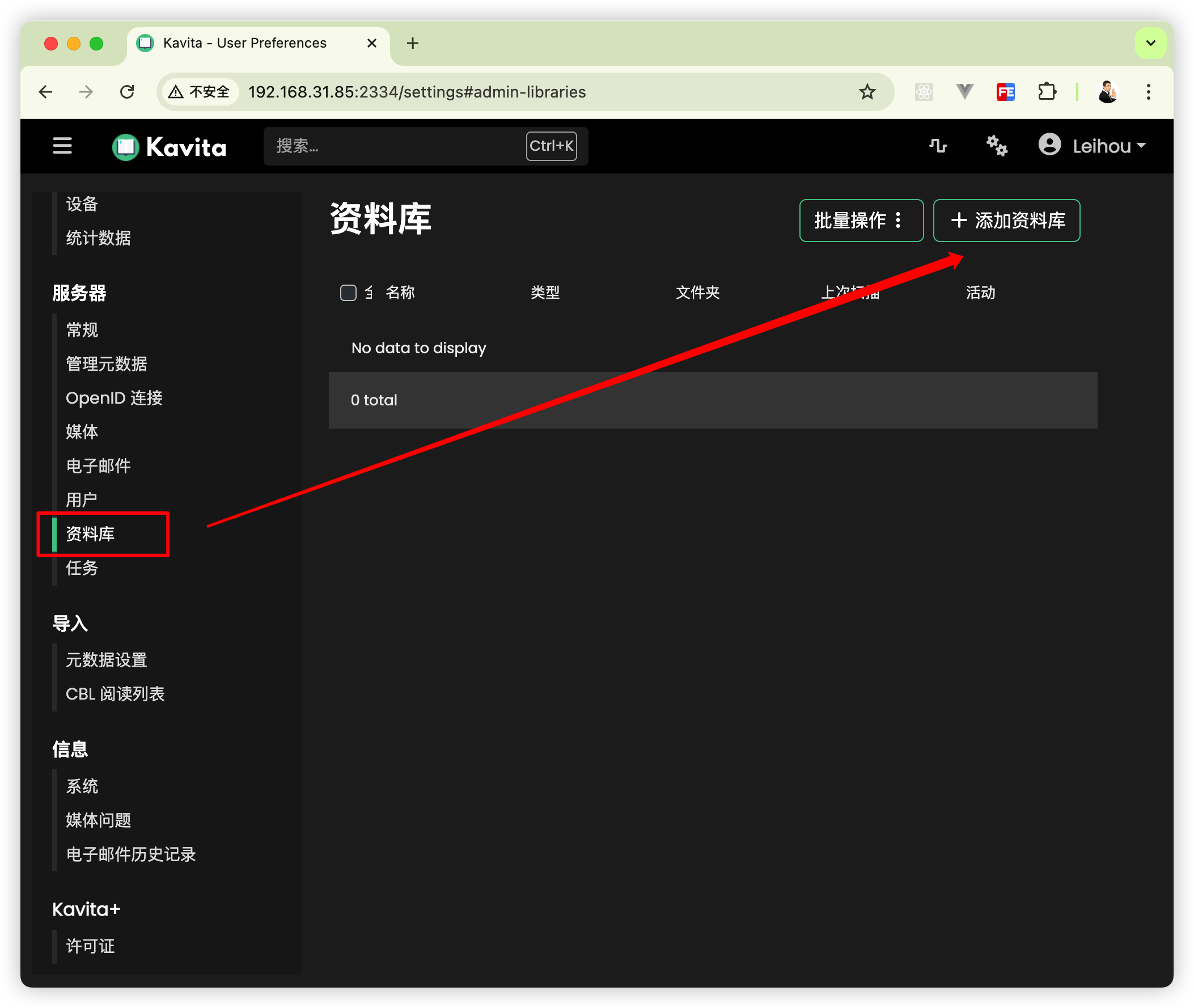Open the 任务 sidebar item
This screenshot has width=1194, height=1008.
pos(82,568)
